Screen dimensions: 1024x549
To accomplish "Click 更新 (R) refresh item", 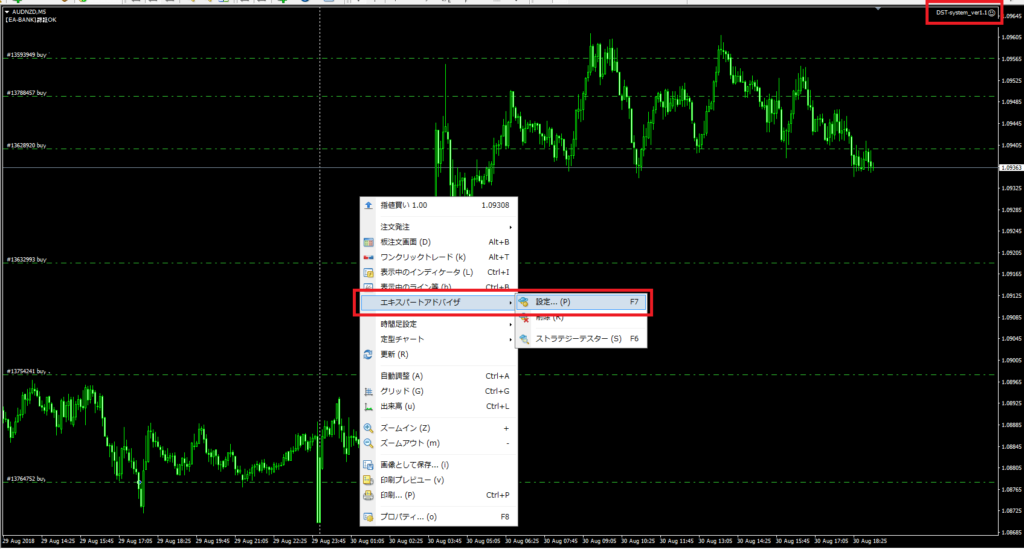I will [438, 354].
